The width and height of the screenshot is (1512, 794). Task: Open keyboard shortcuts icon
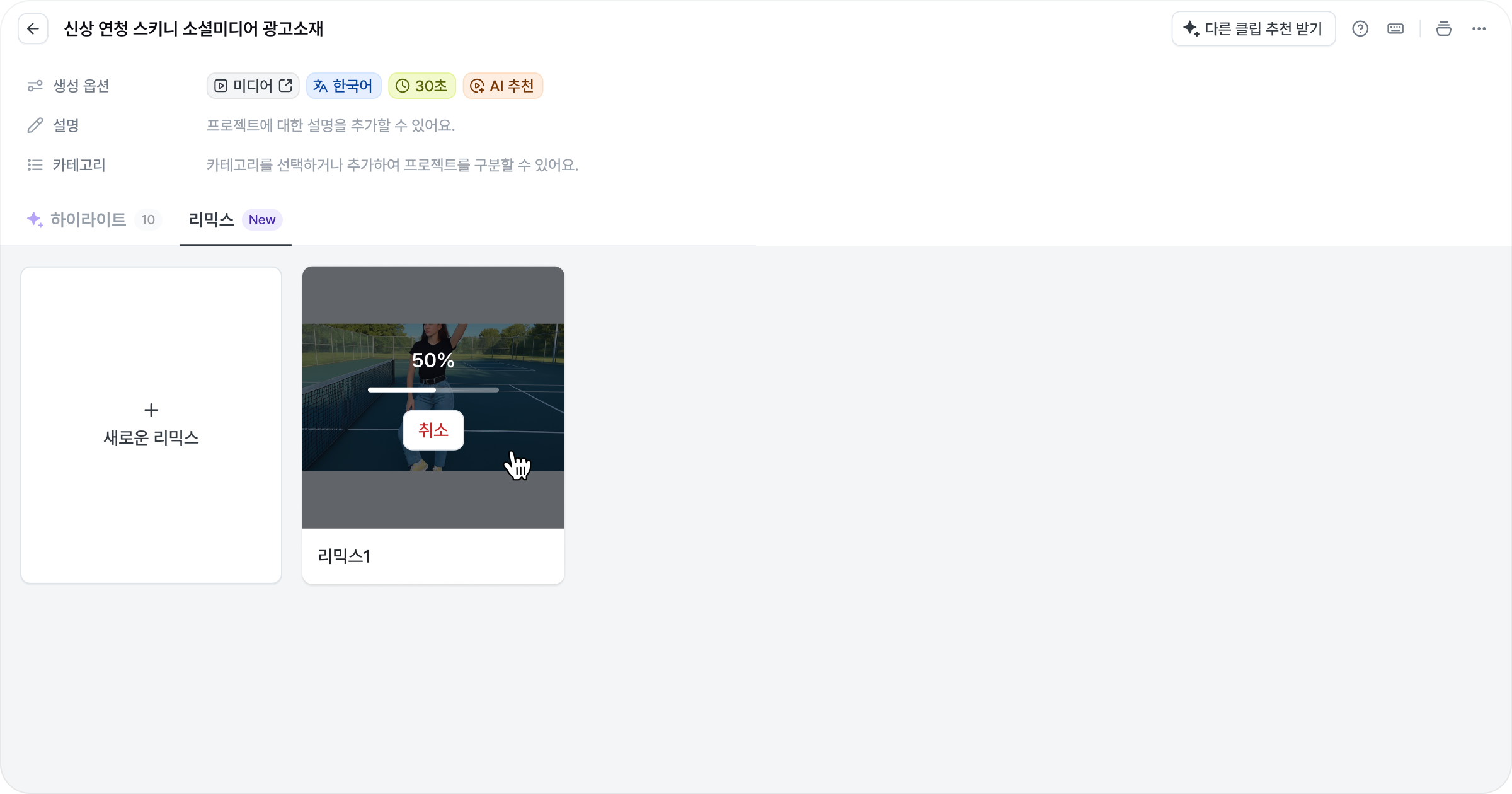[1395, 29]
